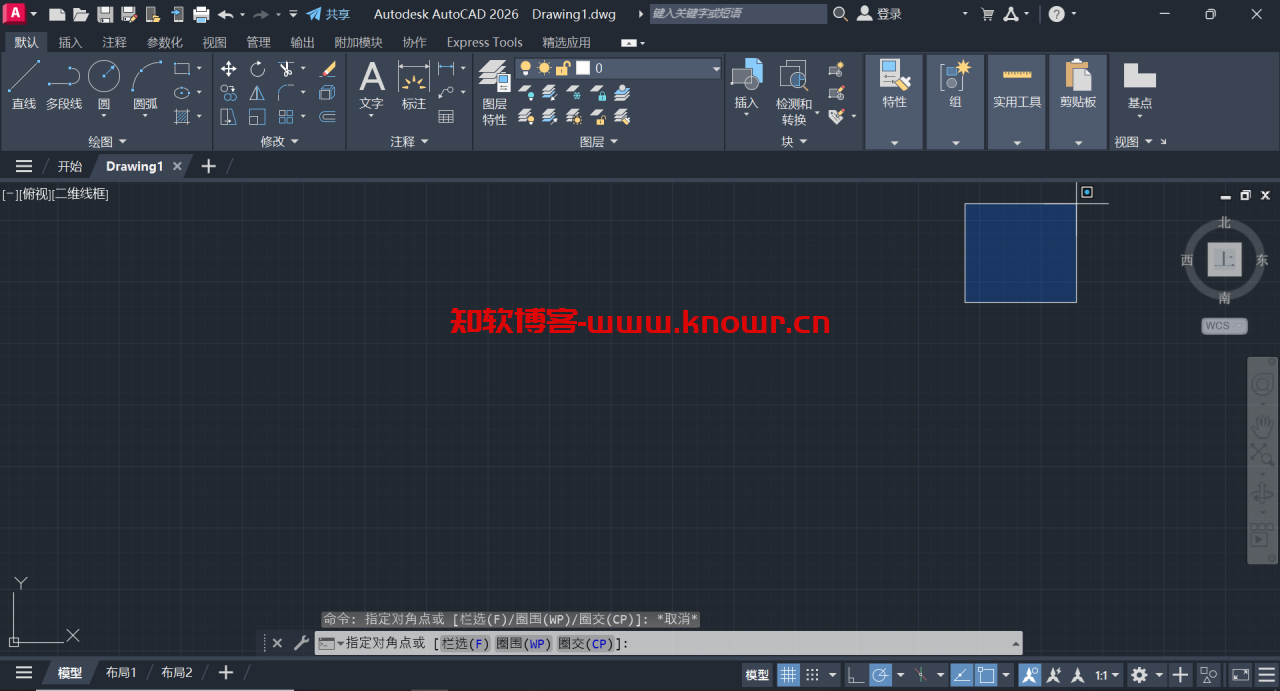
Task: Click 上 top face of ViewCube
Action: pos(1225,260)
